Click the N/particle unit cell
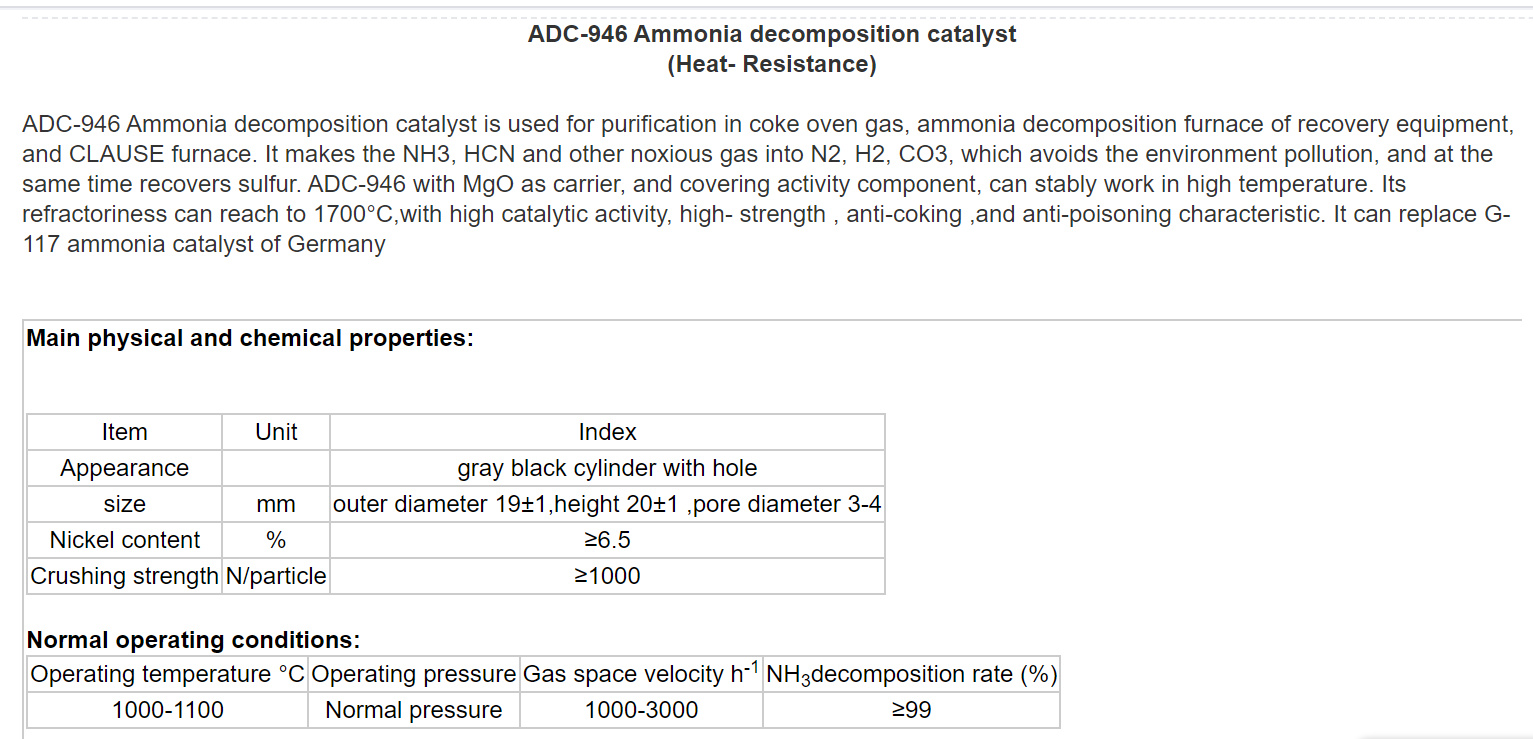The height and width of the screenshot is (739, 1533). [x=276, y=576]
